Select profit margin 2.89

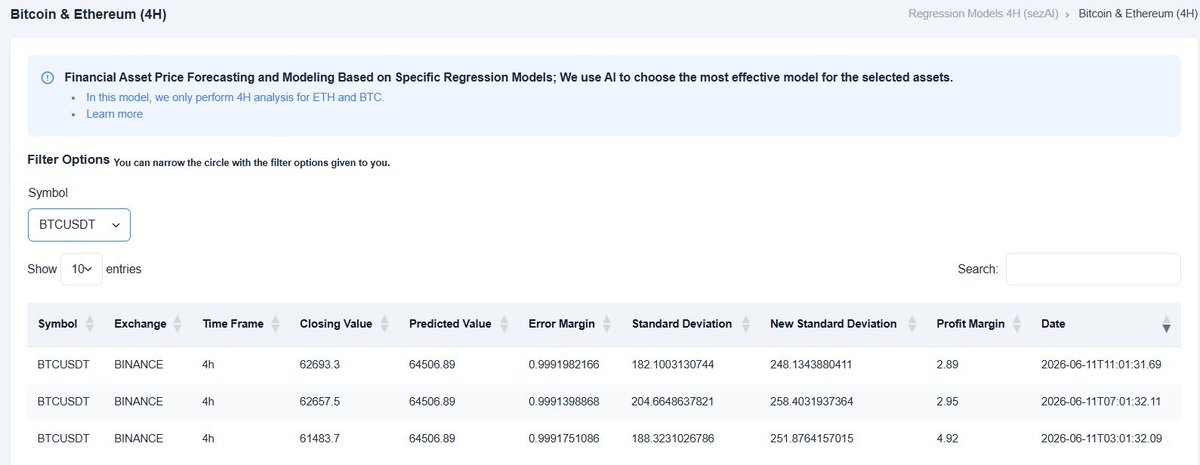(948, 365)
